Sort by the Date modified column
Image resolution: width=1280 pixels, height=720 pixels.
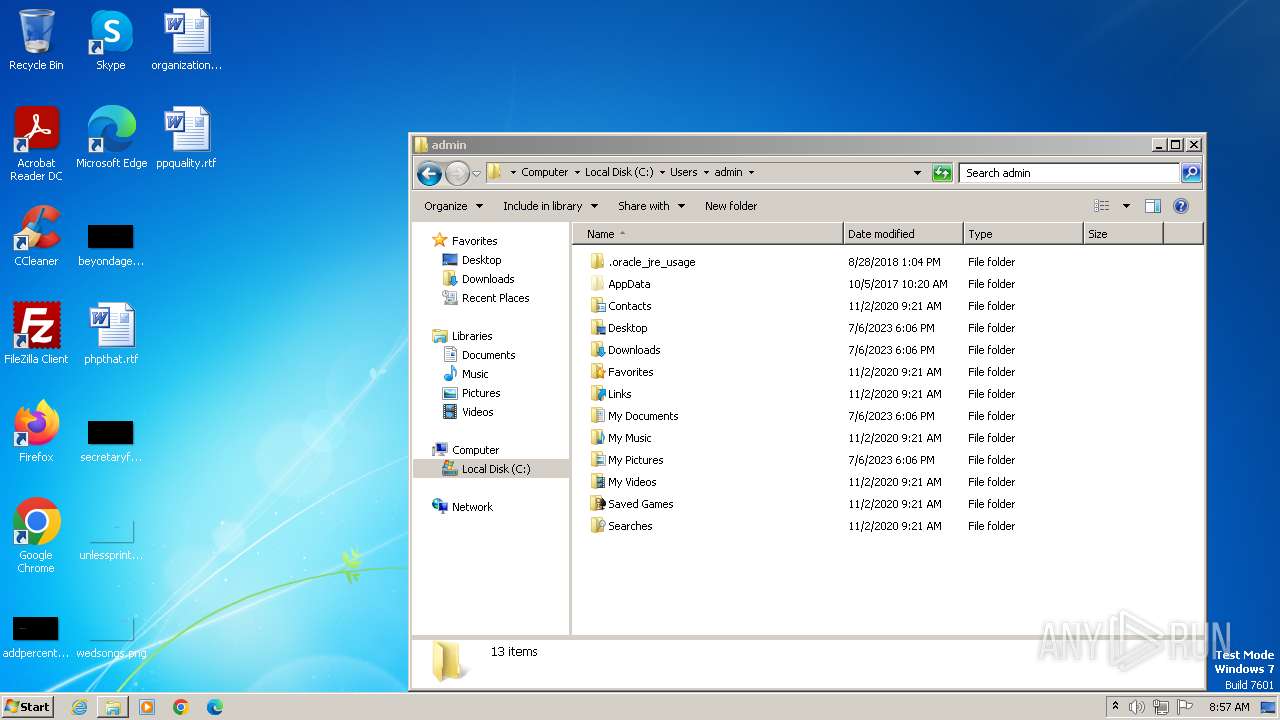click(903, 234)
